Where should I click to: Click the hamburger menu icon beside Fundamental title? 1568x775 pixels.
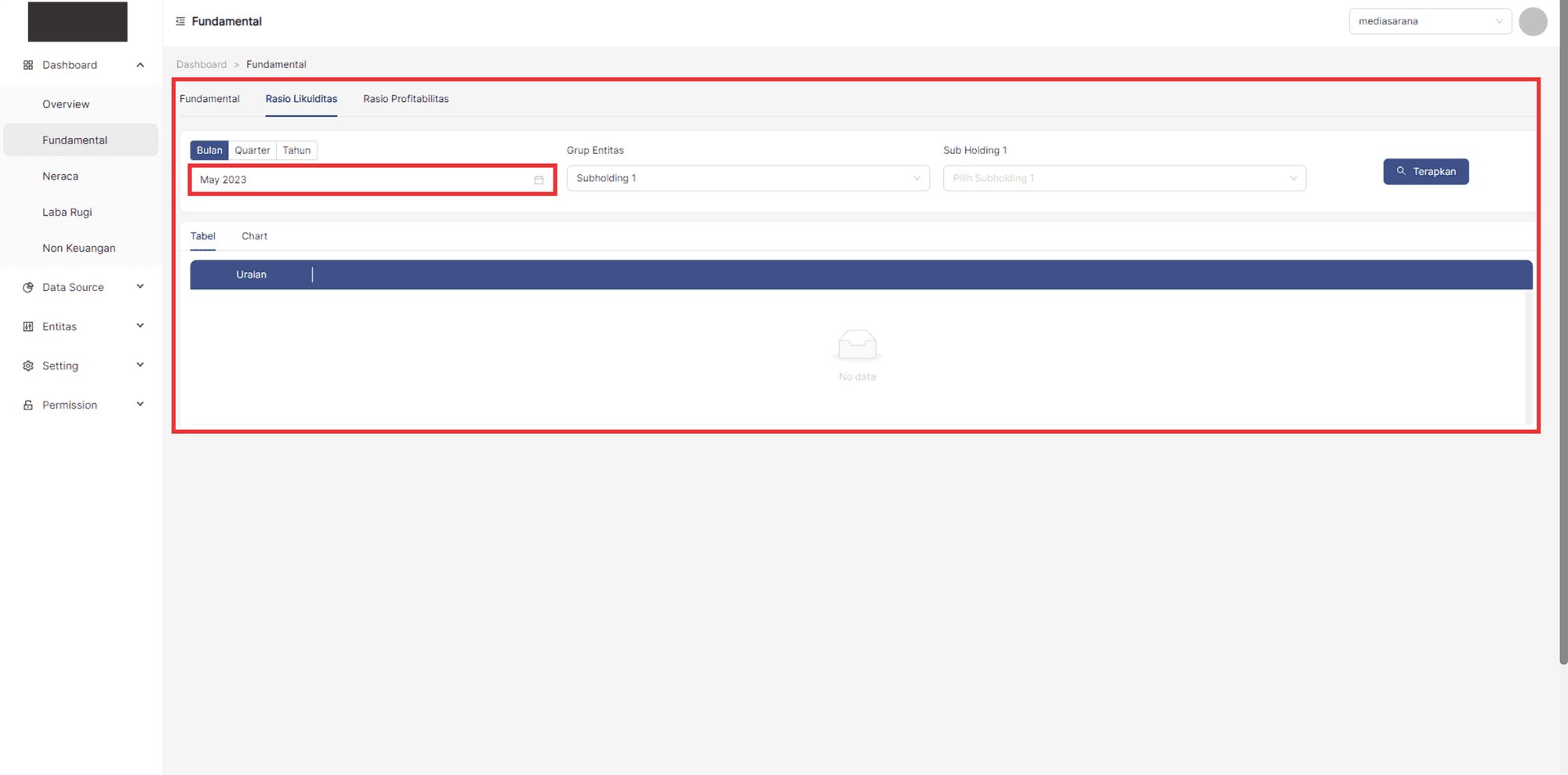tap(180, 21)
